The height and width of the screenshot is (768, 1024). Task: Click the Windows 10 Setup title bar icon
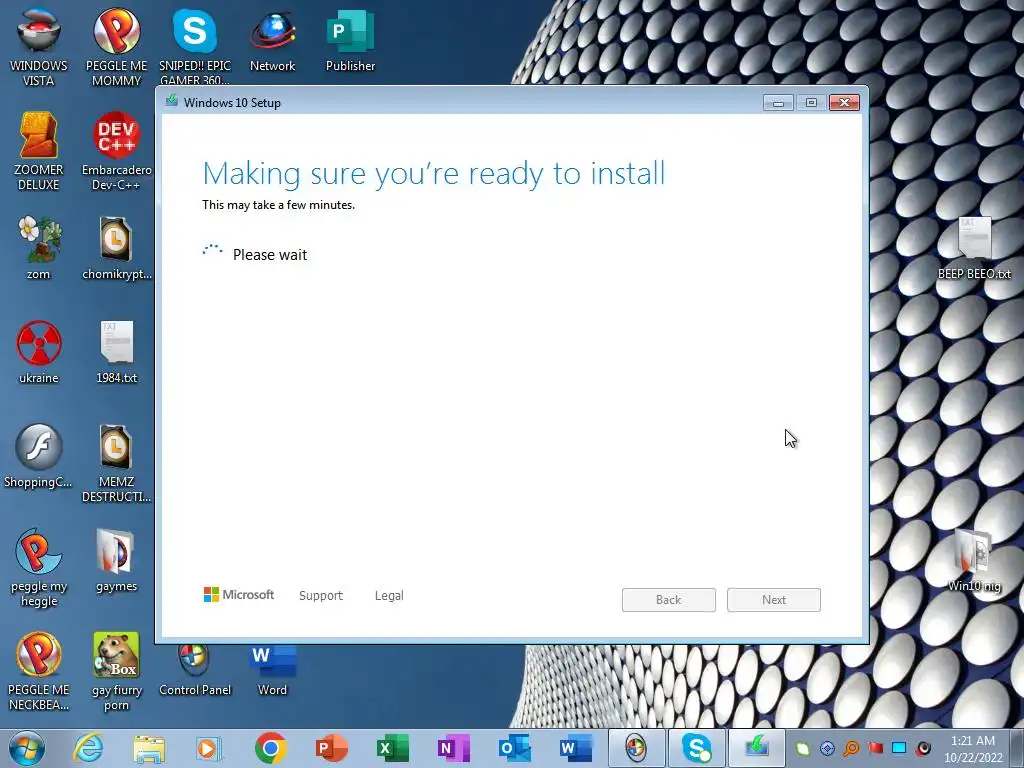[172, 101]
